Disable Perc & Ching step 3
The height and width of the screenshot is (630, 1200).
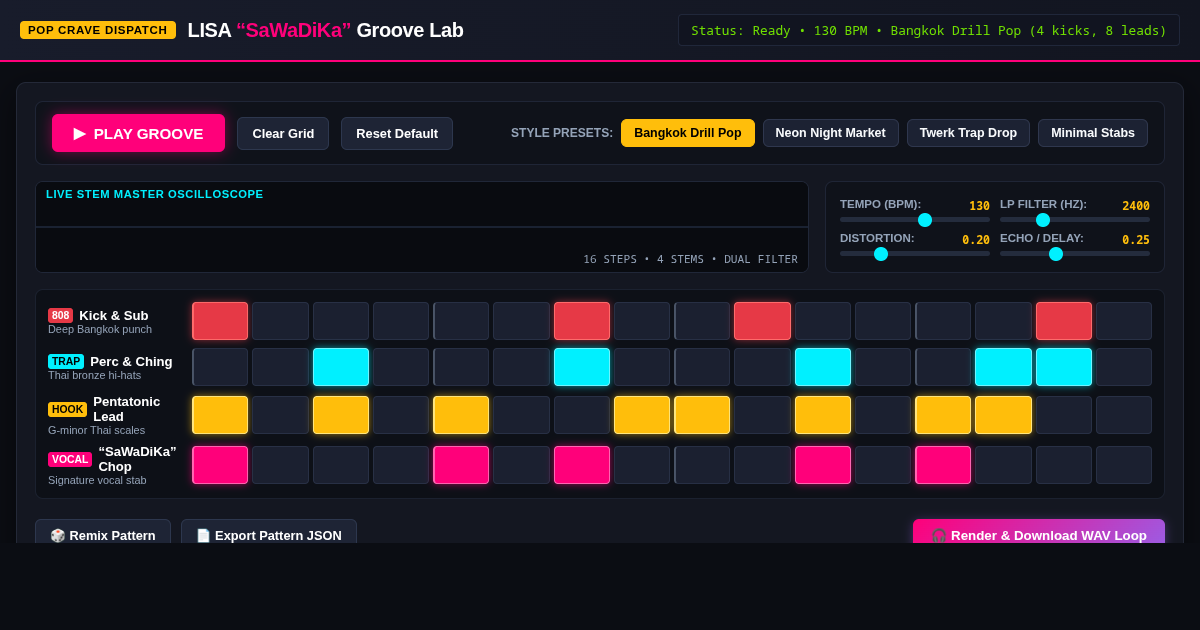click(341, 367)
